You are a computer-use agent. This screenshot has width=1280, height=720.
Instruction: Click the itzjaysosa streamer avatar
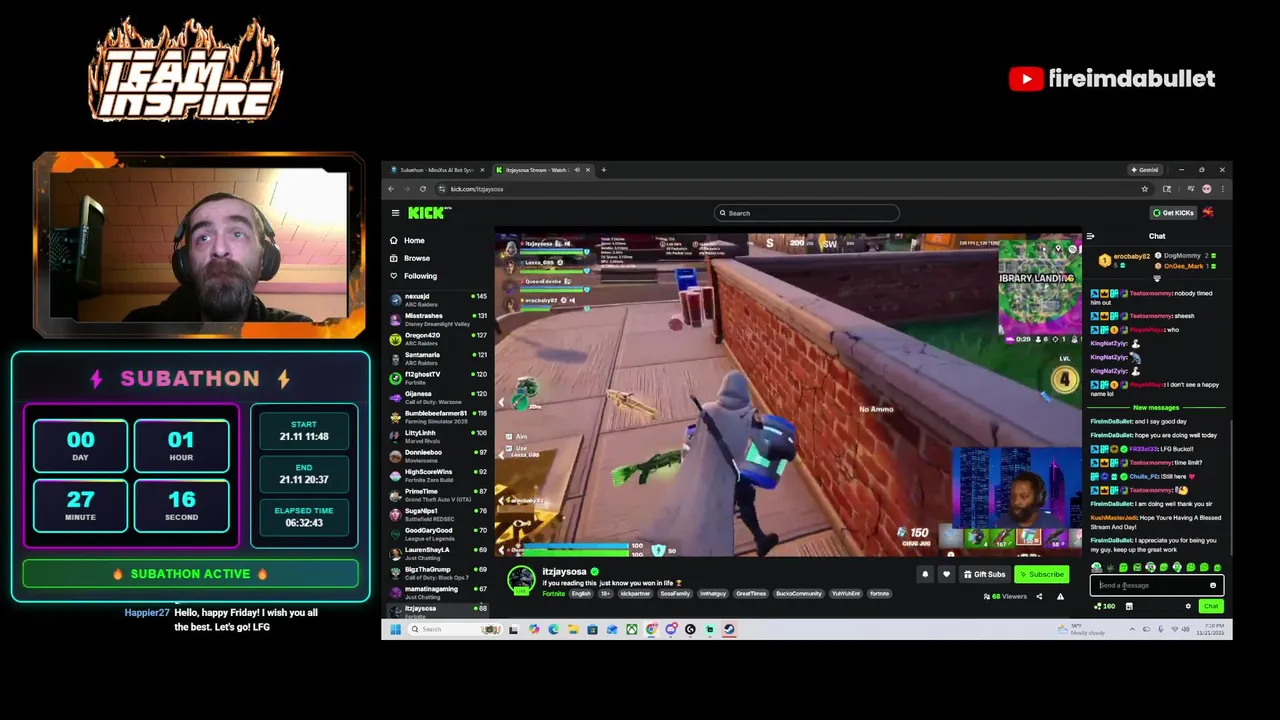click(521, 580)
